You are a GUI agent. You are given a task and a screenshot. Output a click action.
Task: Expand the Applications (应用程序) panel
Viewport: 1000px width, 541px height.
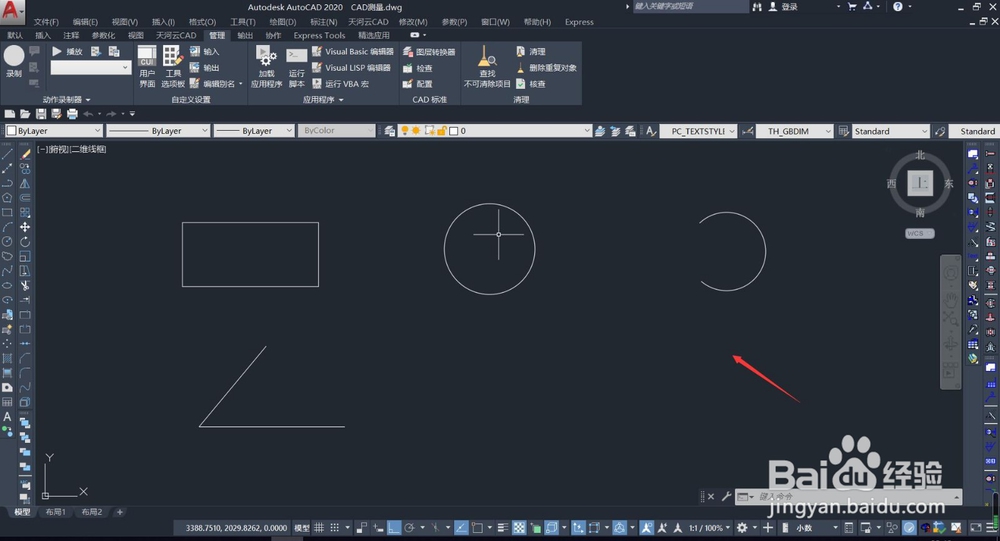[323, 100]
